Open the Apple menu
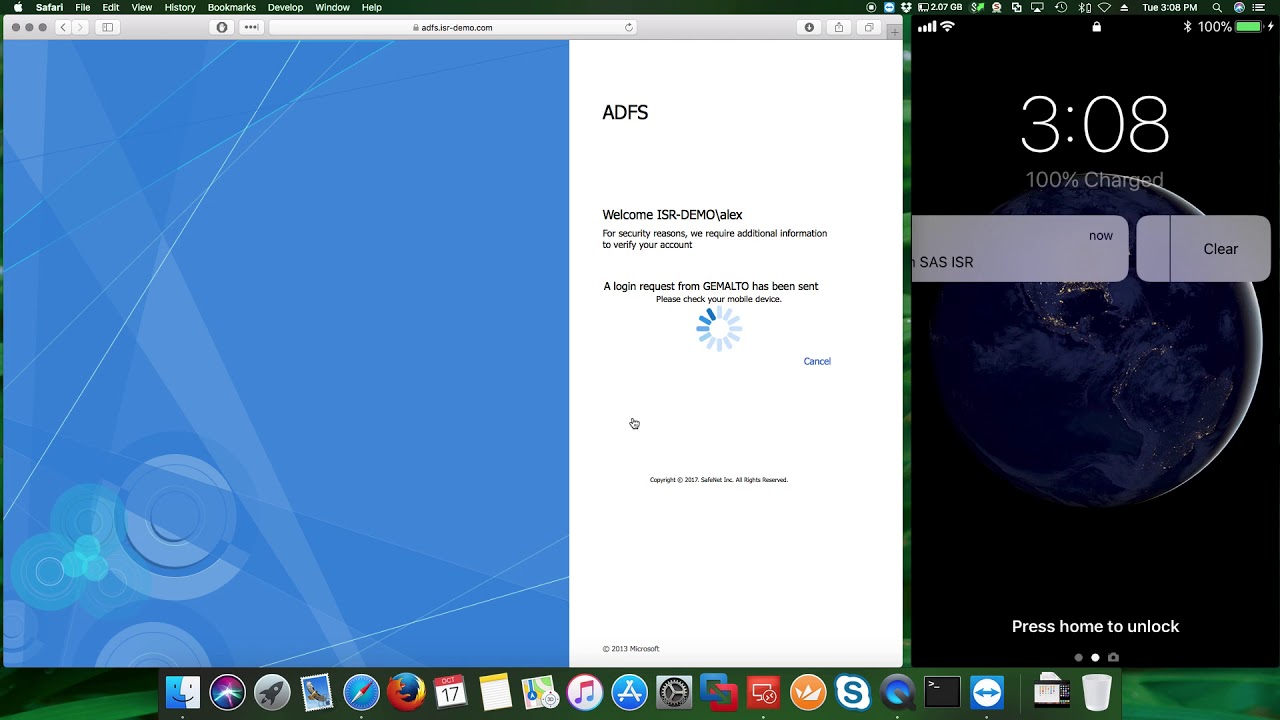This screenshot has width=1280, height=720. (x=17, y=7)
